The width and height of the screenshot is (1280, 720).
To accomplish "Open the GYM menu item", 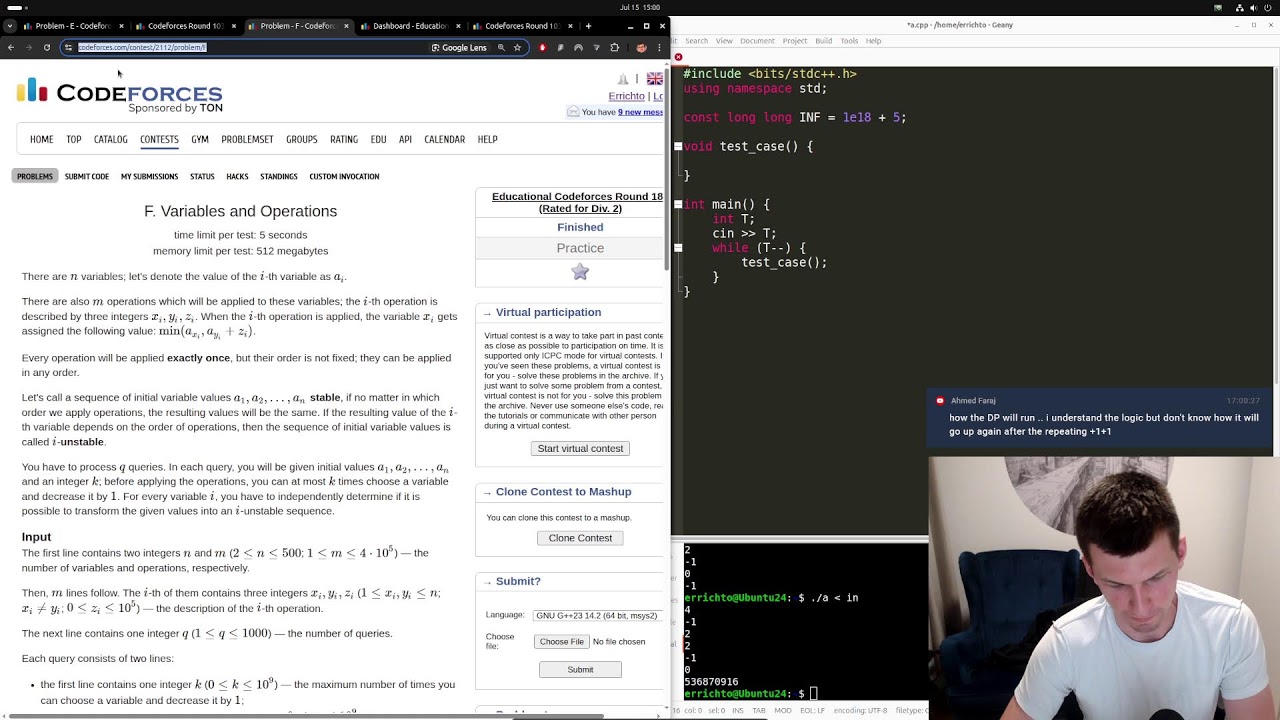I will point(200,139).
